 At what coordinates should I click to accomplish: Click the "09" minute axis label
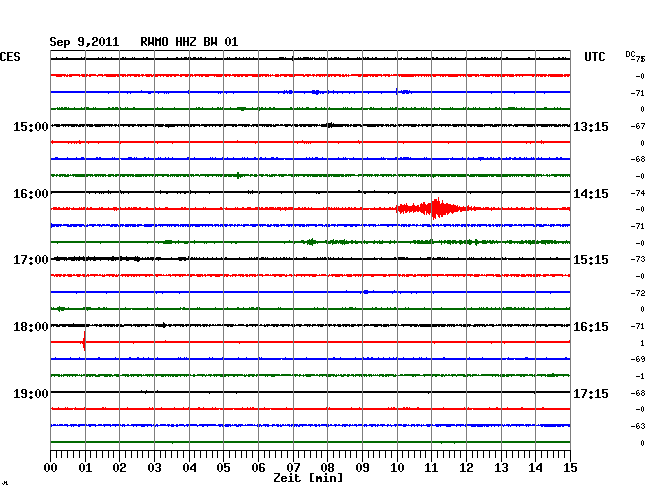(x=362, y=467)
